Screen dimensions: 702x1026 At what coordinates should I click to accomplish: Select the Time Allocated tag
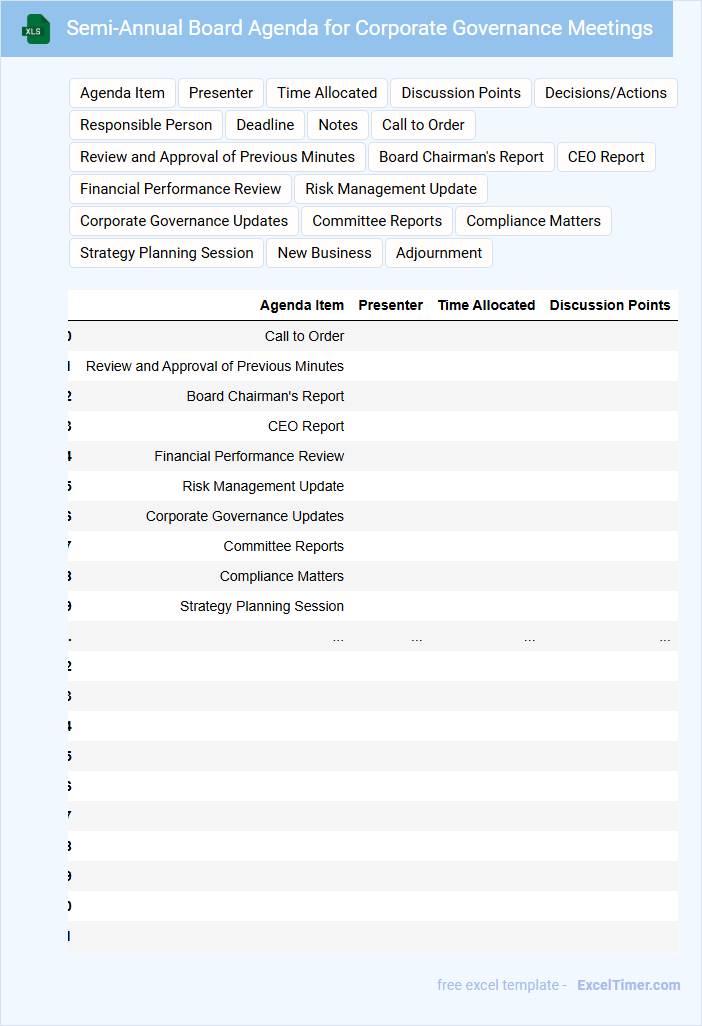[x=327, y=93]
